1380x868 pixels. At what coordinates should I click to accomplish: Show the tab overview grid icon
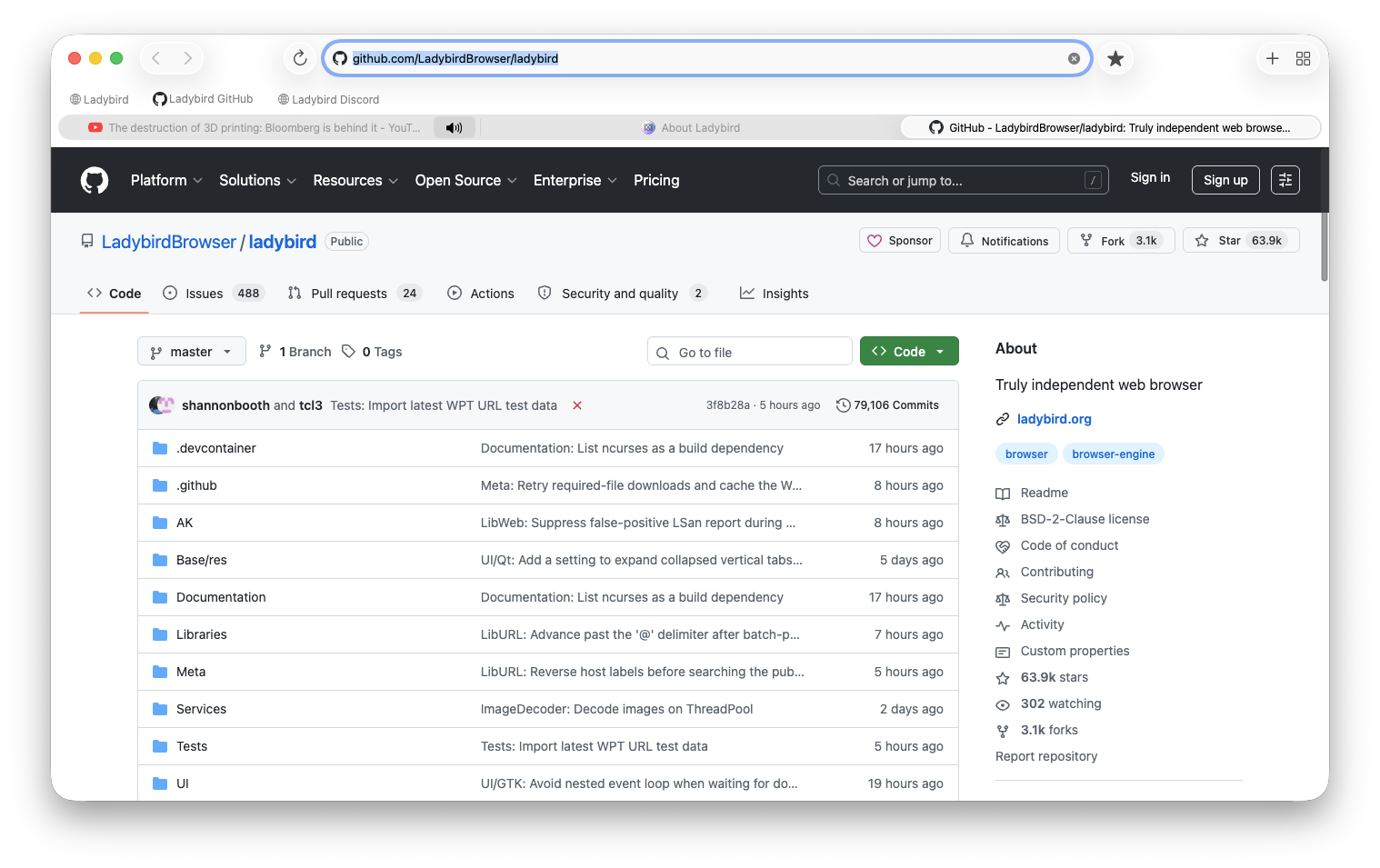(1303, 58)
